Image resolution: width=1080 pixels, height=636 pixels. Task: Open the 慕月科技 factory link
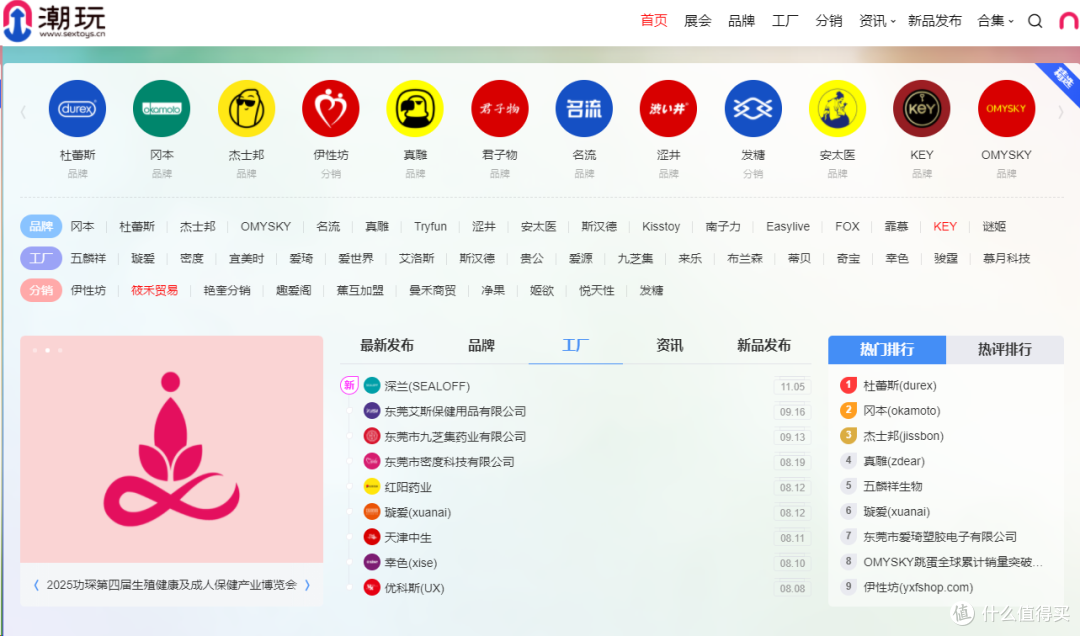click(1006, 258)
